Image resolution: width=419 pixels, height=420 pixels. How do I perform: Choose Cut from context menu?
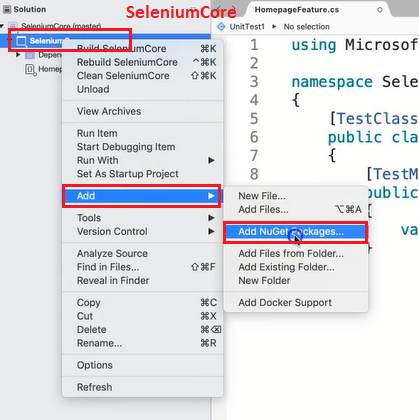click(142, 316)
